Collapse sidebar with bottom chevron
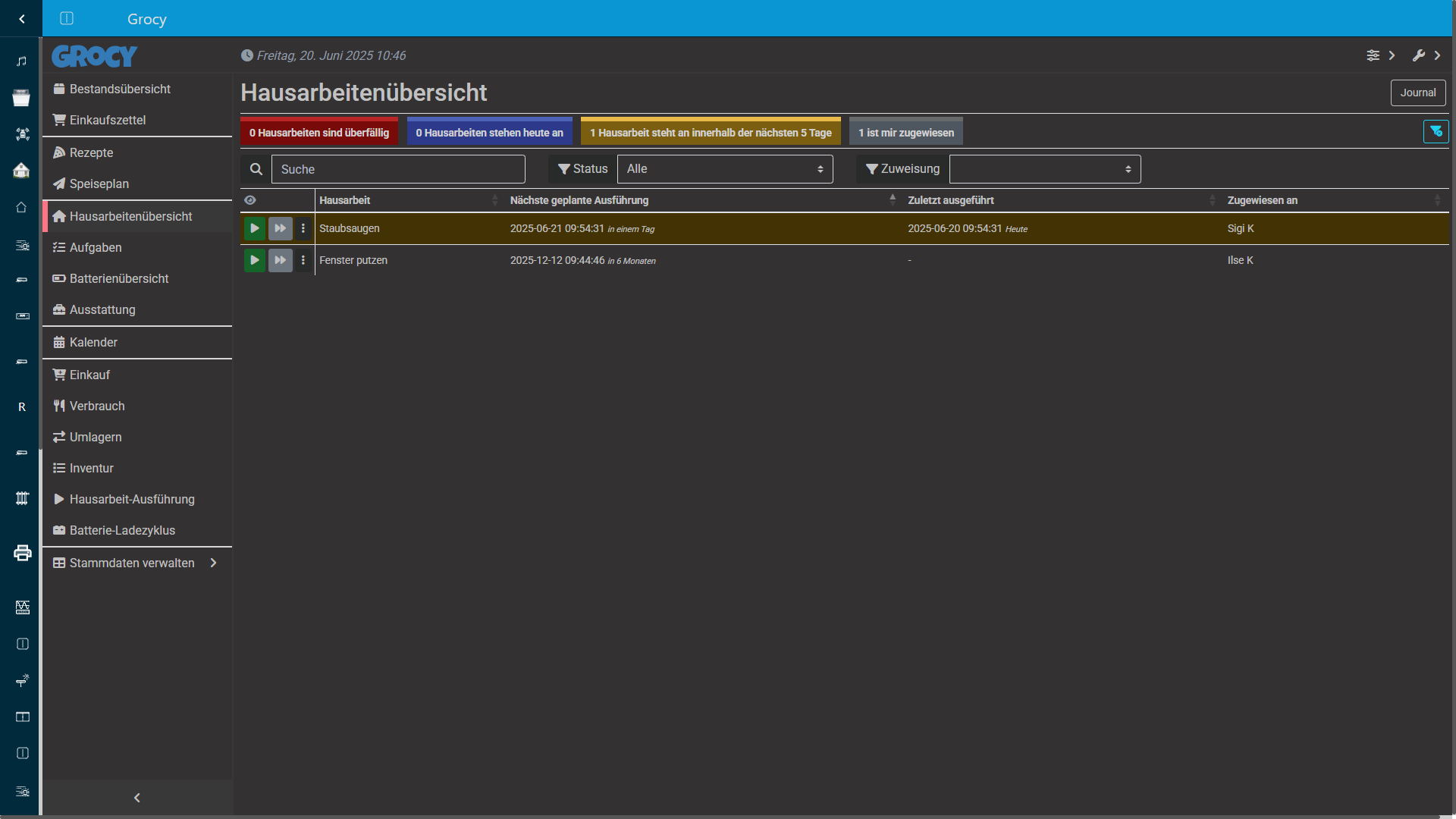The image size is (1456, 819). 137,798
